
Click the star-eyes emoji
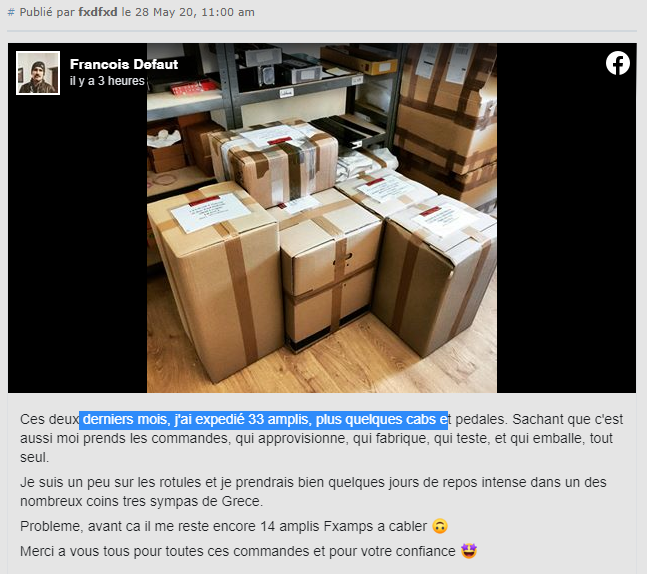(469, 551)
